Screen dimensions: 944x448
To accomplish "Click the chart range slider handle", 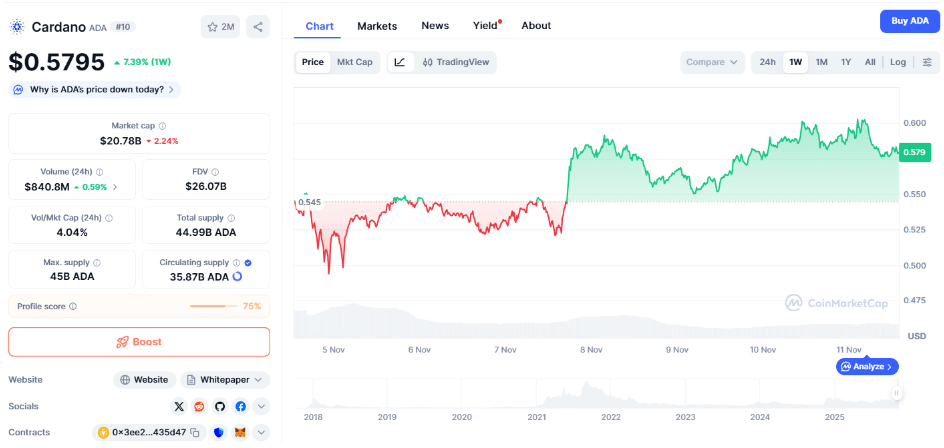I will point(897,394).
